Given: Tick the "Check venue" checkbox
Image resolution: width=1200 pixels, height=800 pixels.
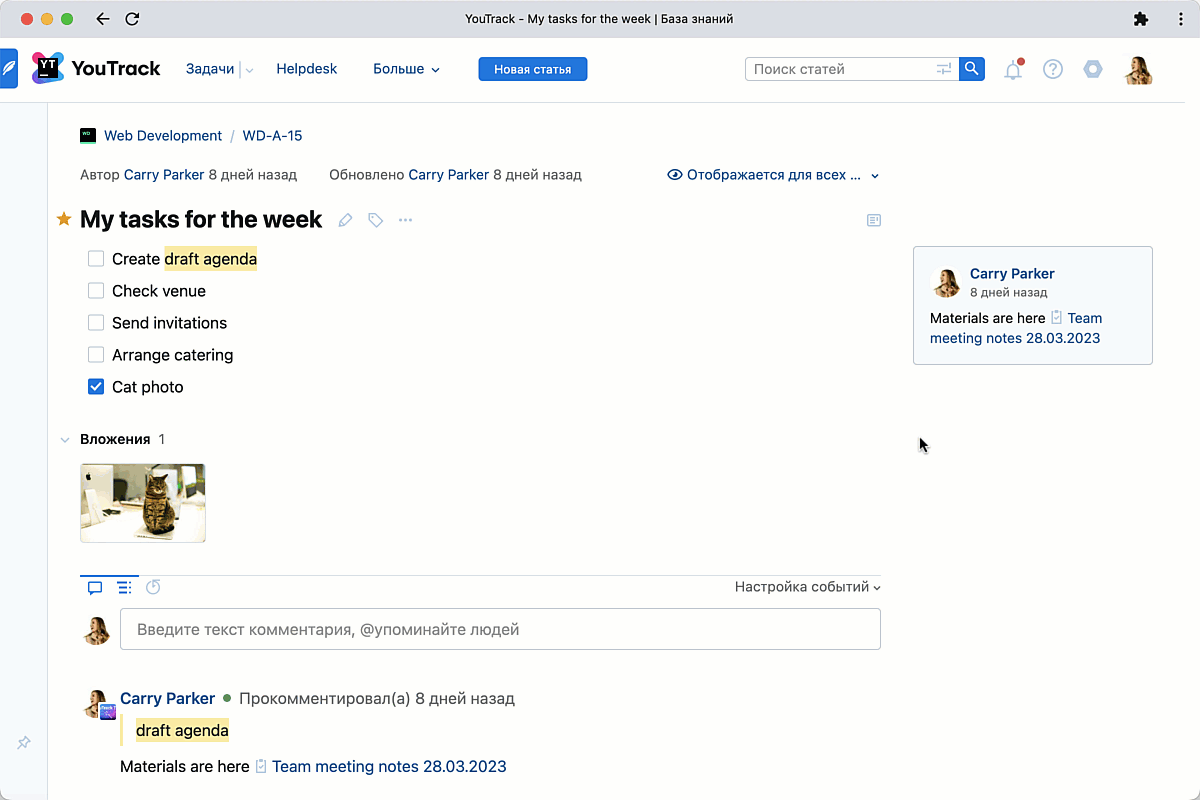Looking at the screenshot, I should pos(96,291).
